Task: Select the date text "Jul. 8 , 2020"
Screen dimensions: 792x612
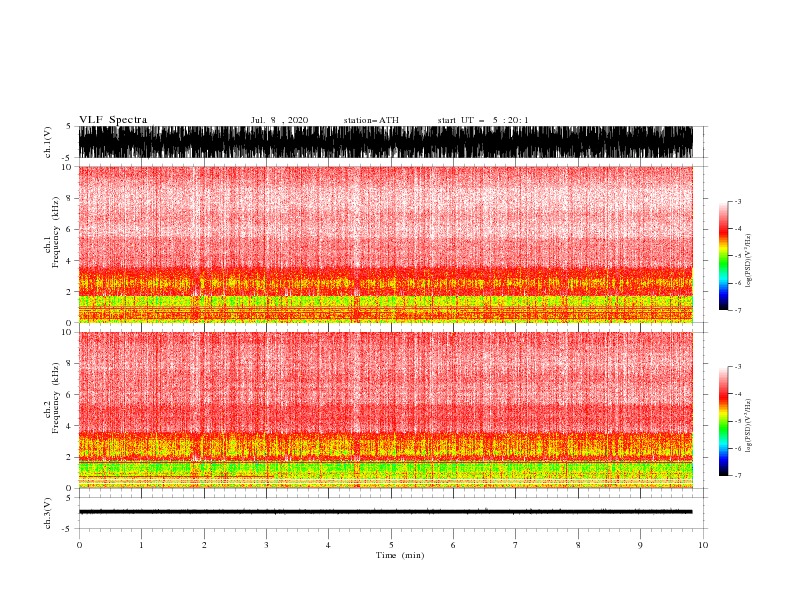Action: point(279,120)
